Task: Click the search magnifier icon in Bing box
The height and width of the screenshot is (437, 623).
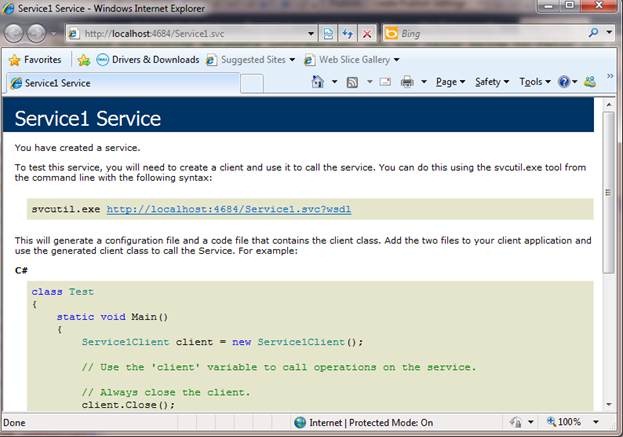Action: [594, 33]
